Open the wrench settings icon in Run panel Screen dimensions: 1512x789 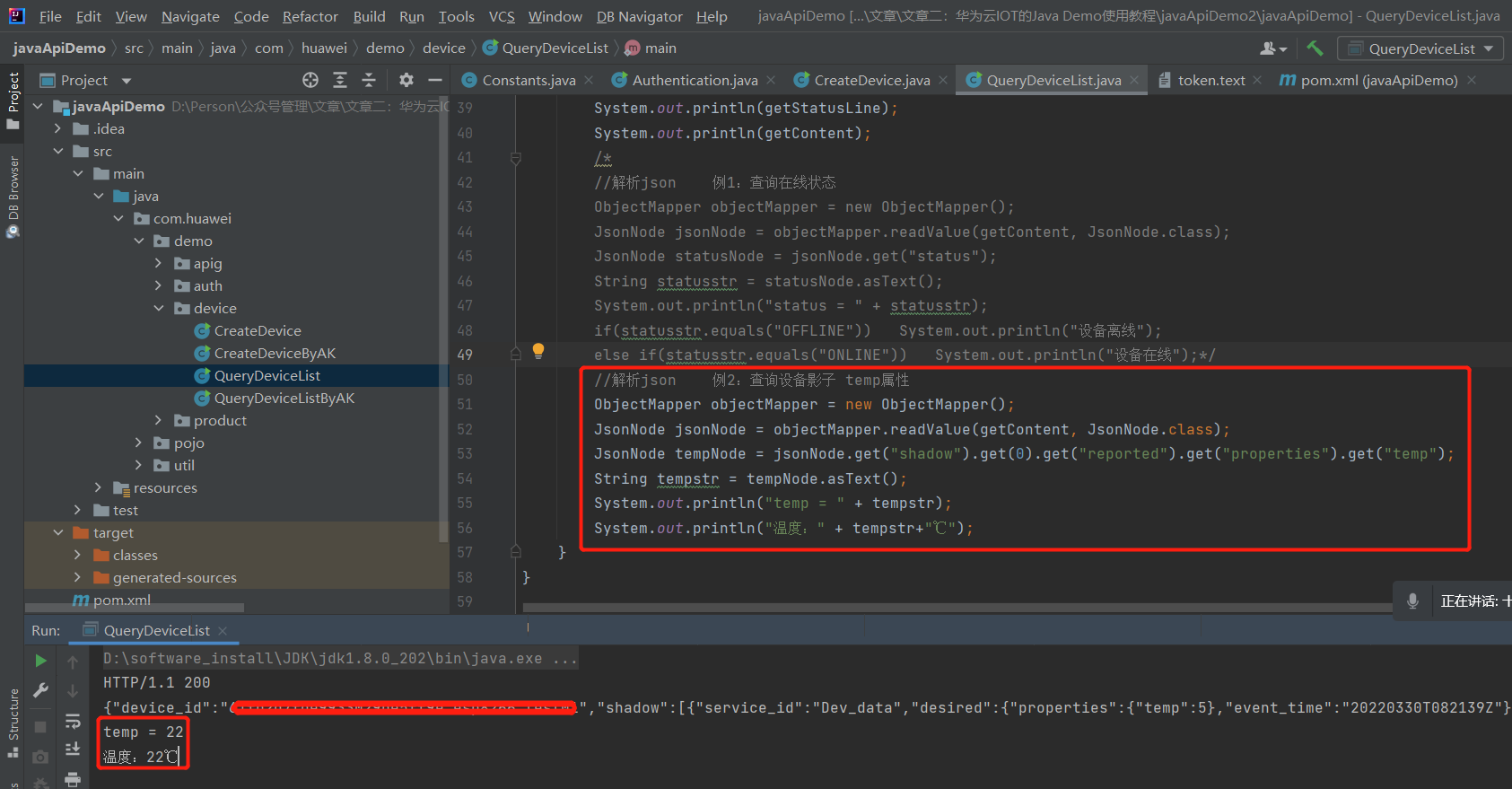40,690
